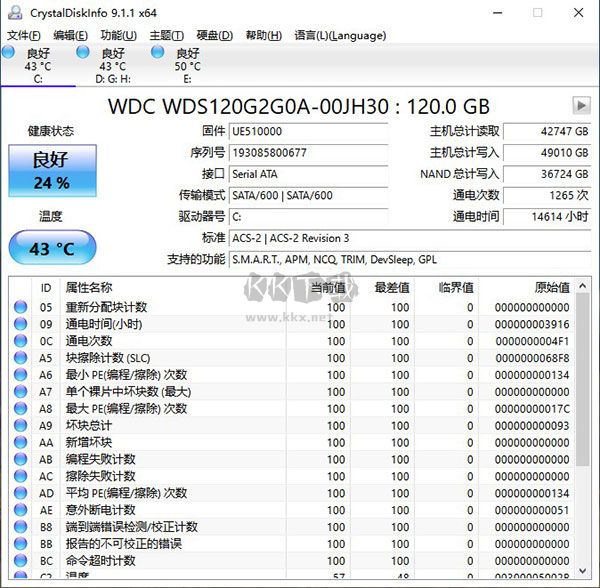This screenshot has height=588, width=600.
Task: Click the 通电次数 value 1265 次
Action: click(x=547, y=195)
